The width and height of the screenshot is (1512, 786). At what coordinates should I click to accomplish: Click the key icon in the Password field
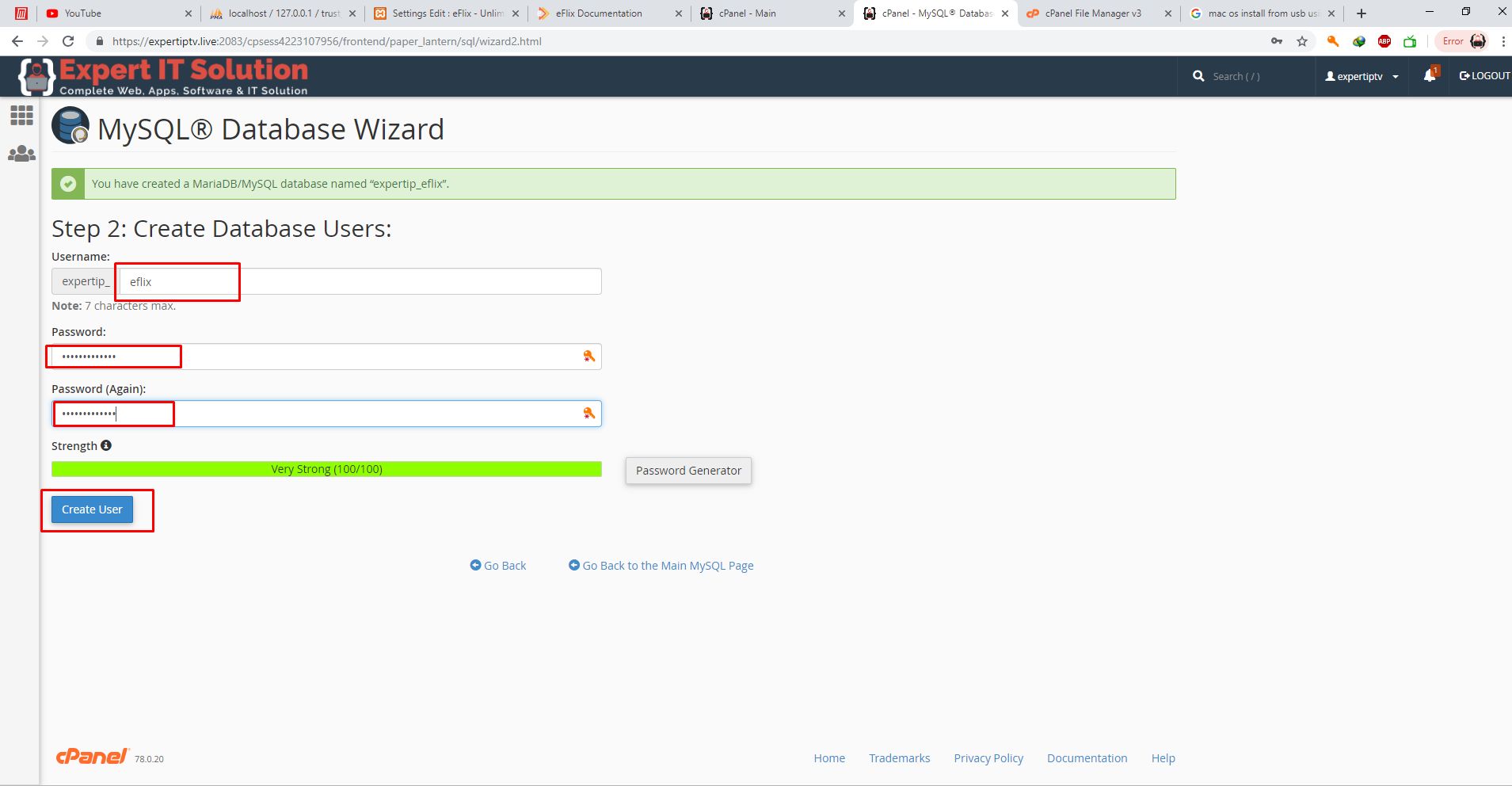pyautogui.click(x=588, y=357)
